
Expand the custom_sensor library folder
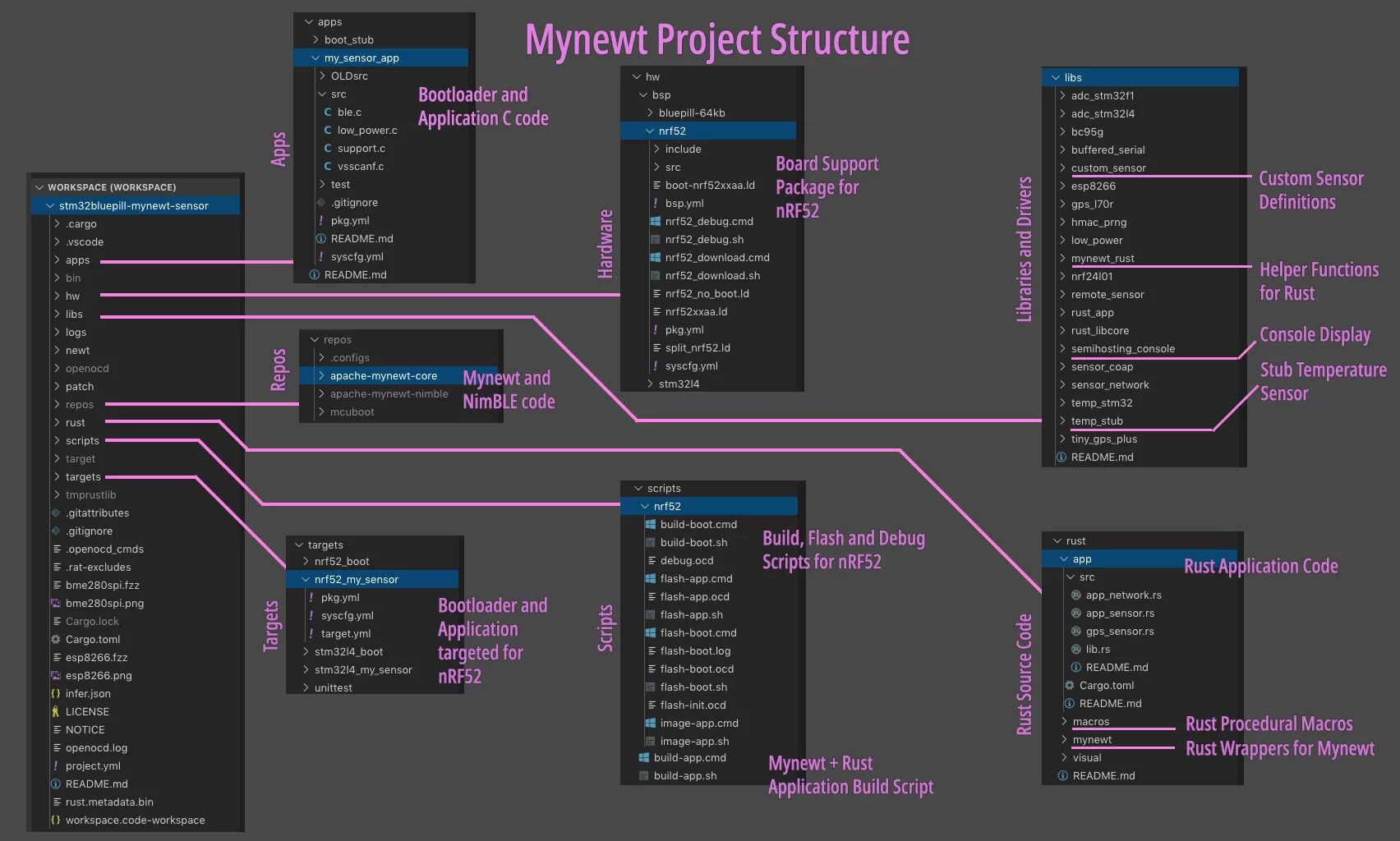(x=1062, y=168)
